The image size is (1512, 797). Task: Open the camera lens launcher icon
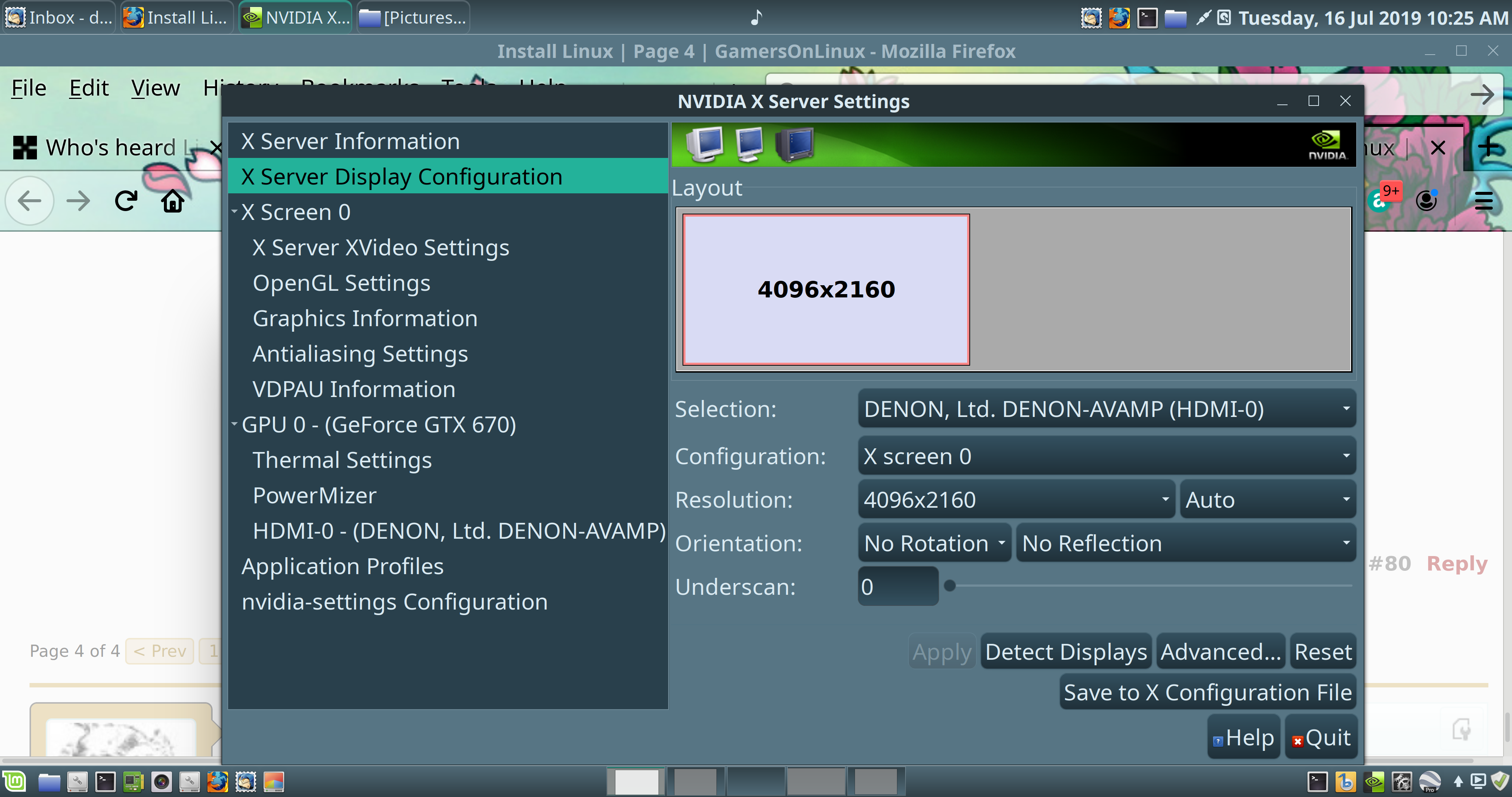coord(161,782)
